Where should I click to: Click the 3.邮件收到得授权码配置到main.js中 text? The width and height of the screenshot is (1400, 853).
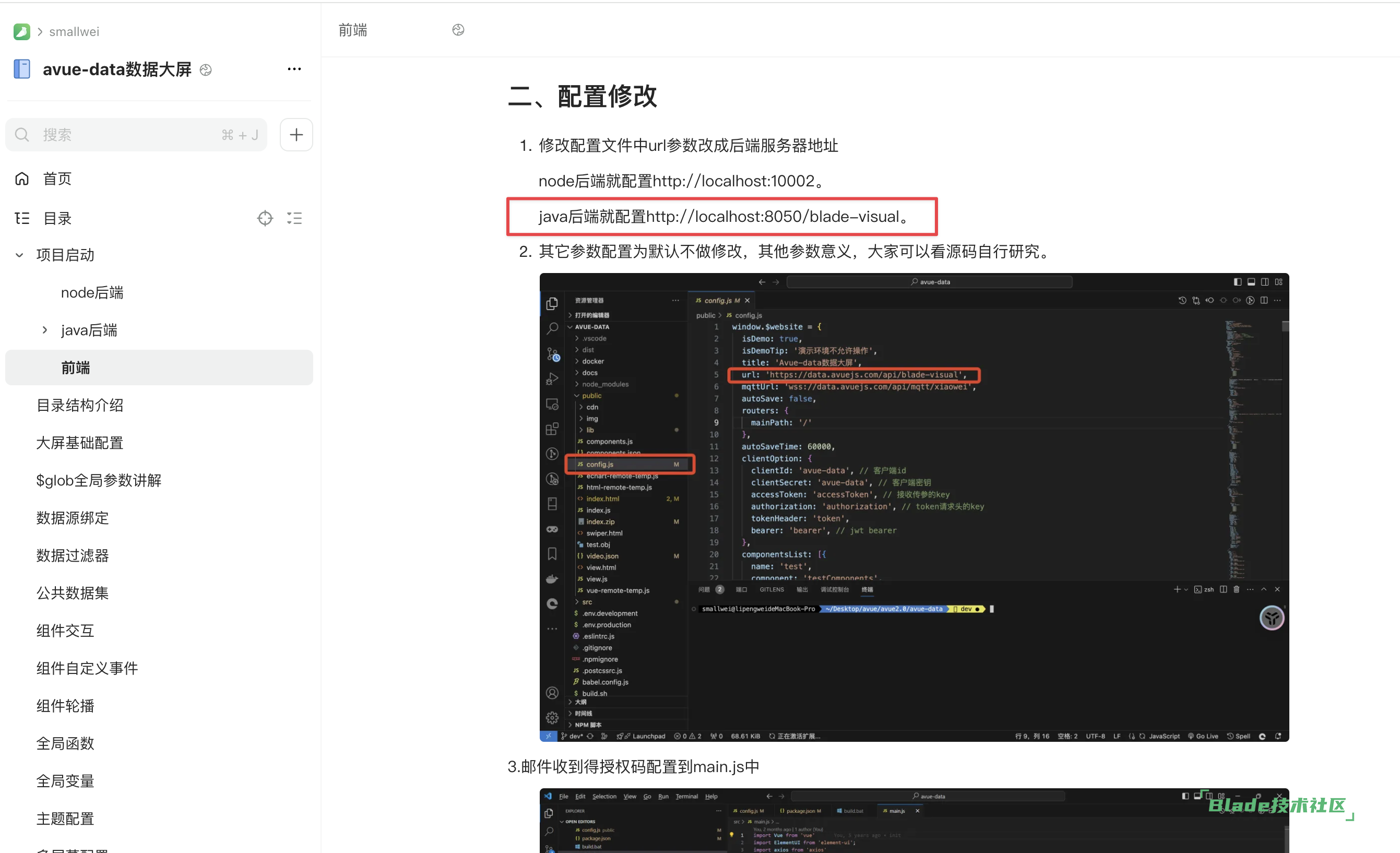click(634, 767)
